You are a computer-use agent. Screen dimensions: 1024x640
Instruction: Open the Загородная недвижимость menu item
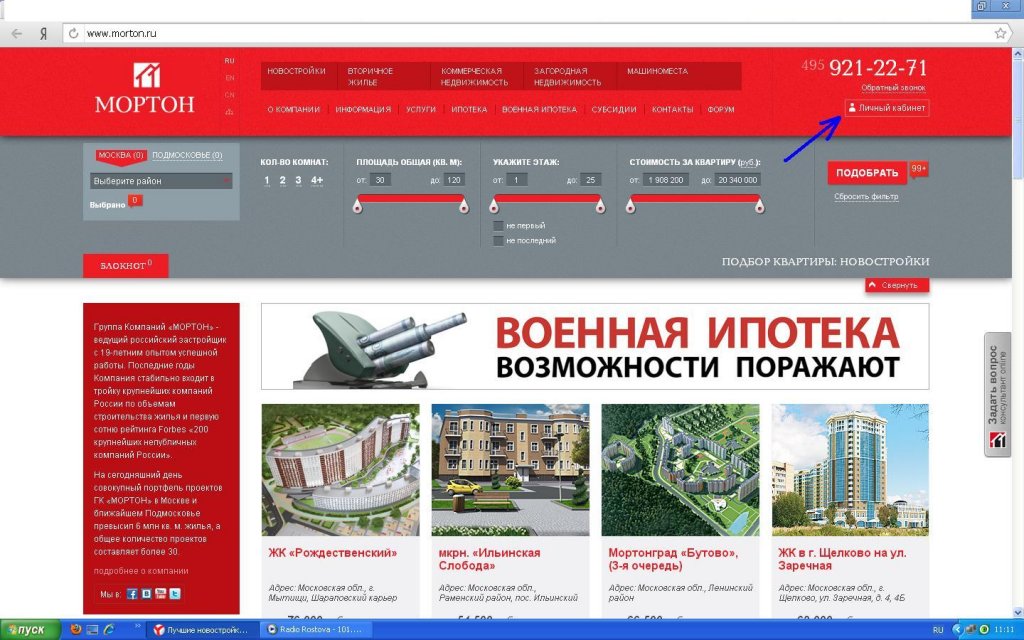(x=568, y=76)
